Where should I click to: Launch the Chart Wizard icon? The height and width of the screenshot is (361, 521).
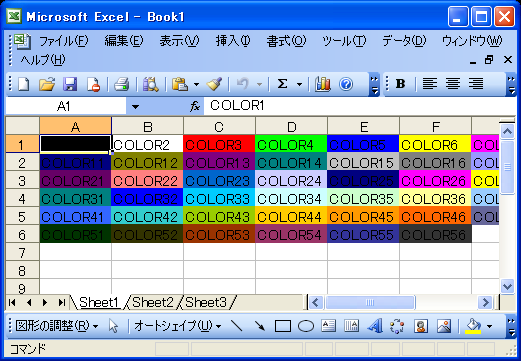(322, 84)
